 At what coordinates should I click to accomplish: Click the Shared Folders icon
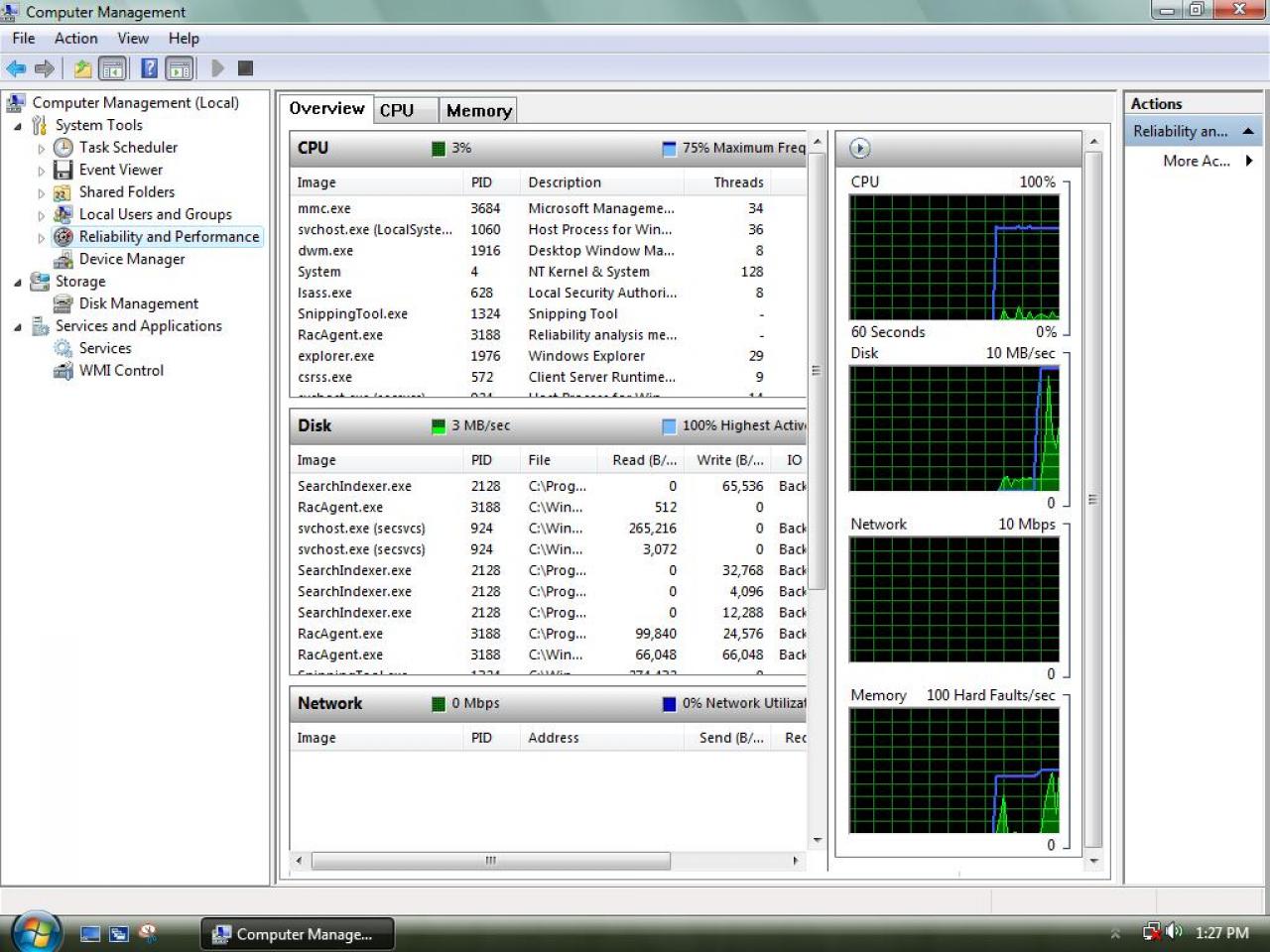tap(63, 192)
